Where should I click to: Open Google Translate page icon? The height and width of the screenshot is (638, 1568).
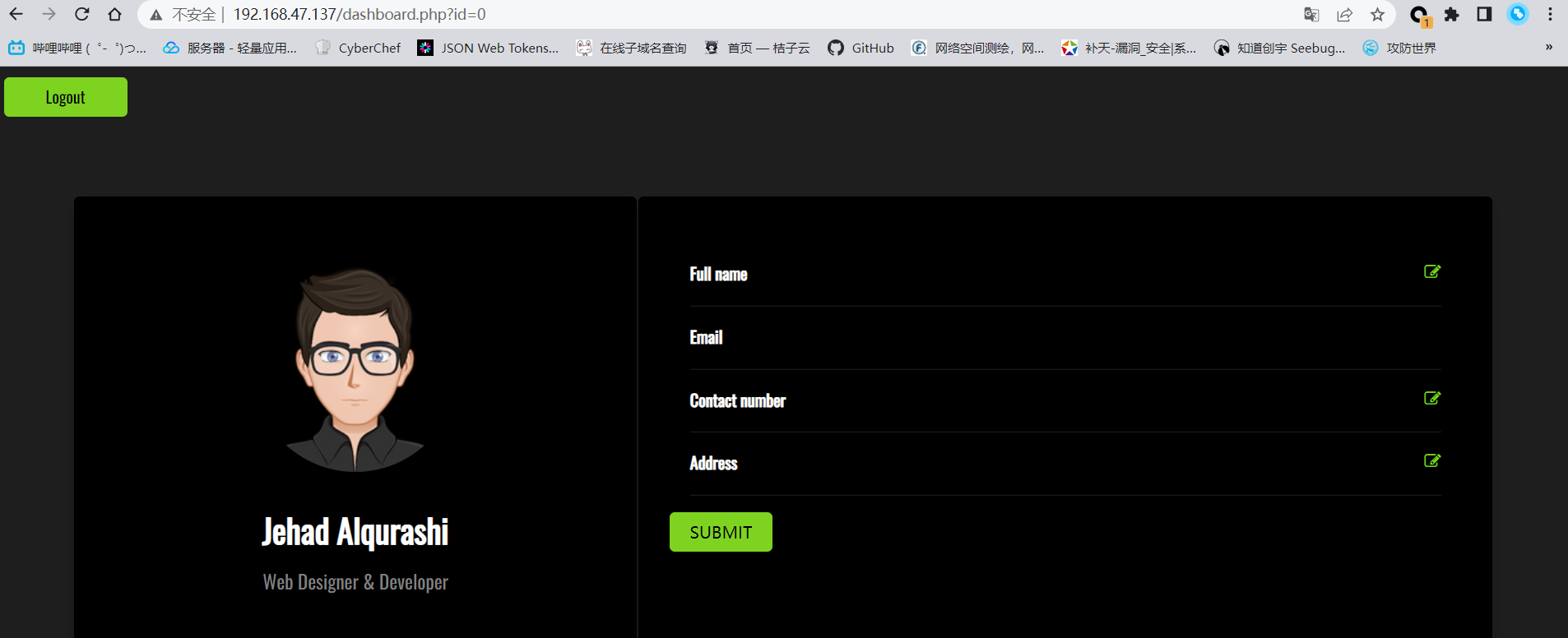(x=1311, y=14)
